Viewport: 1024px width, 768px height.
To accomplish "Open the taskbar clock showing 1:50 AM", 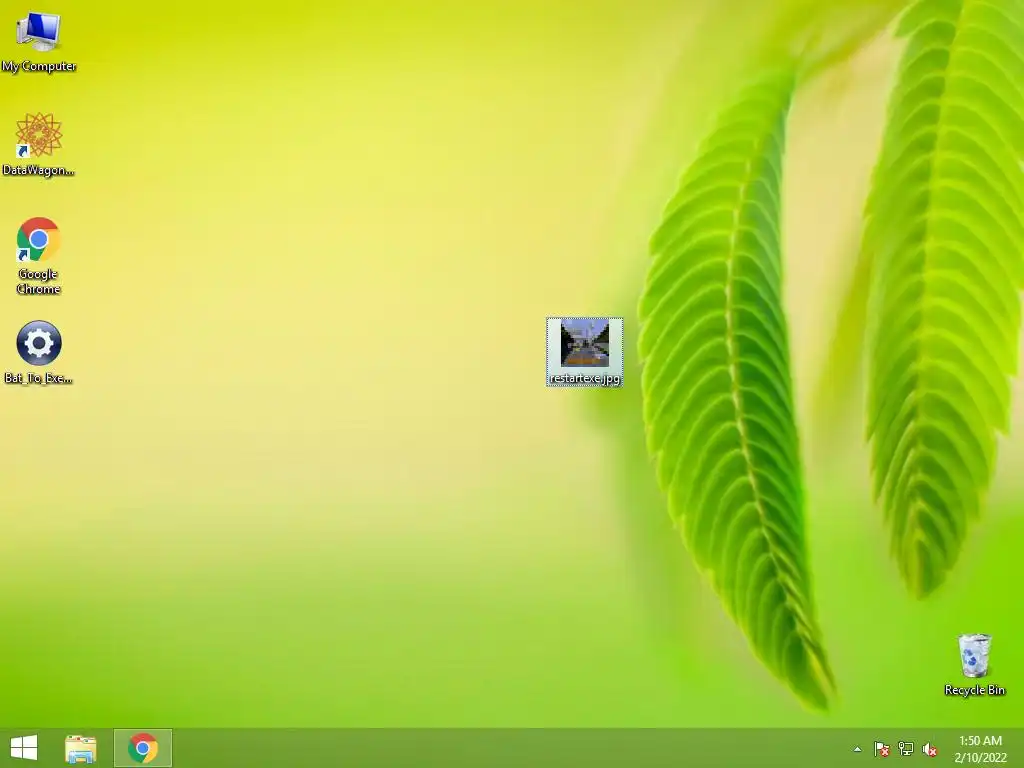I will [980, 749].
